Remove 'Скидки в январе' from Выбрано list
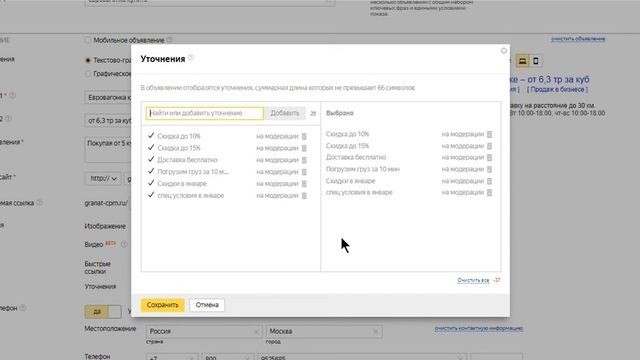 (x=489, y=181)
